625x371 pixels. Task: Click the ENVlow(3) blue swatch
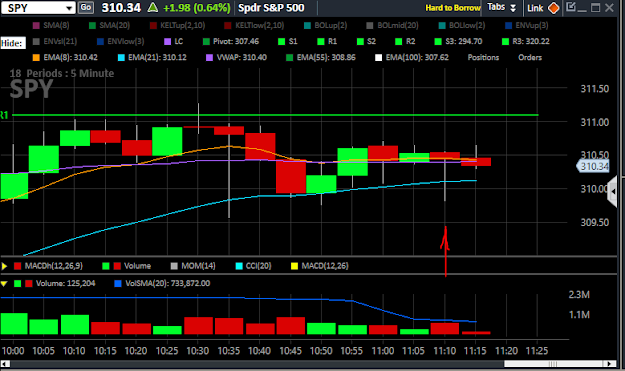click(x=100, y=41)
